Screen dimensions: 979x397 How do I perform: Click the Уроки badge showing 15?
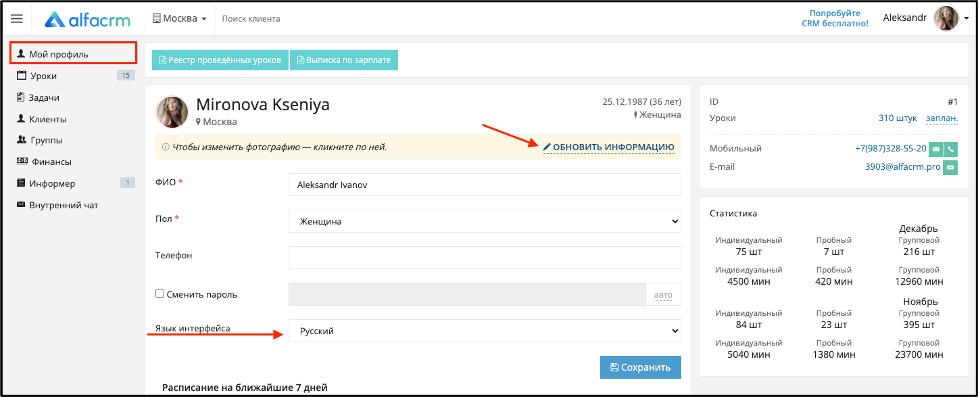tap(125, 76)
